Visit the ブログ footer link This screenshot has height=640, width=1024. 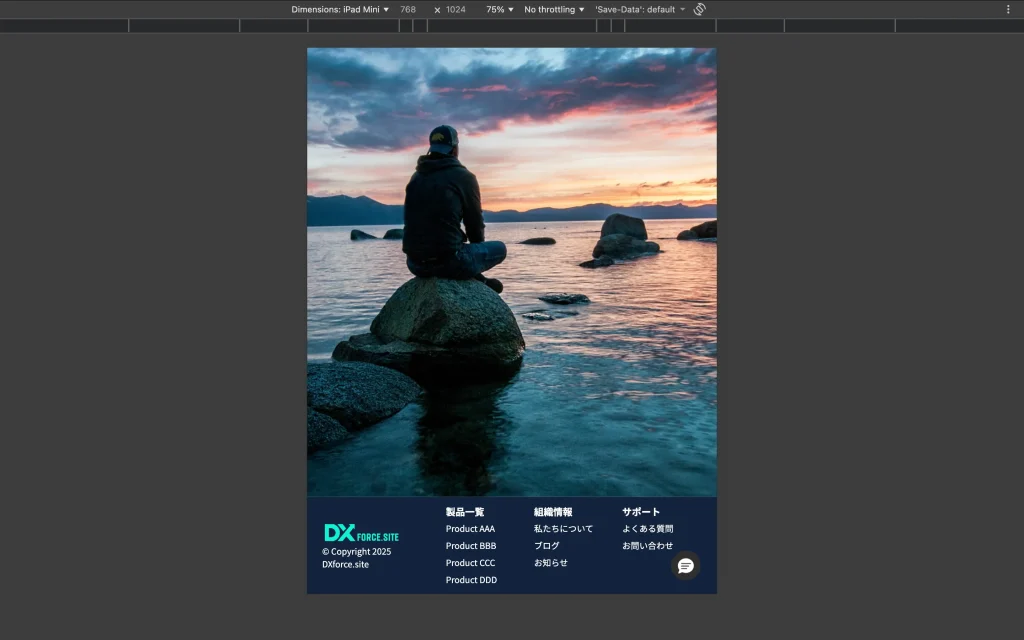coord(547,546)
